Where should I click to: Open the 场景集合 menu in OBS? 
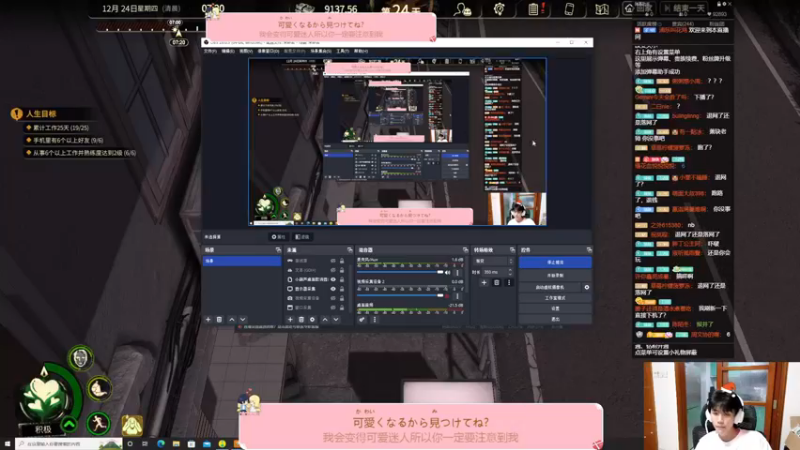coord(321,51)
